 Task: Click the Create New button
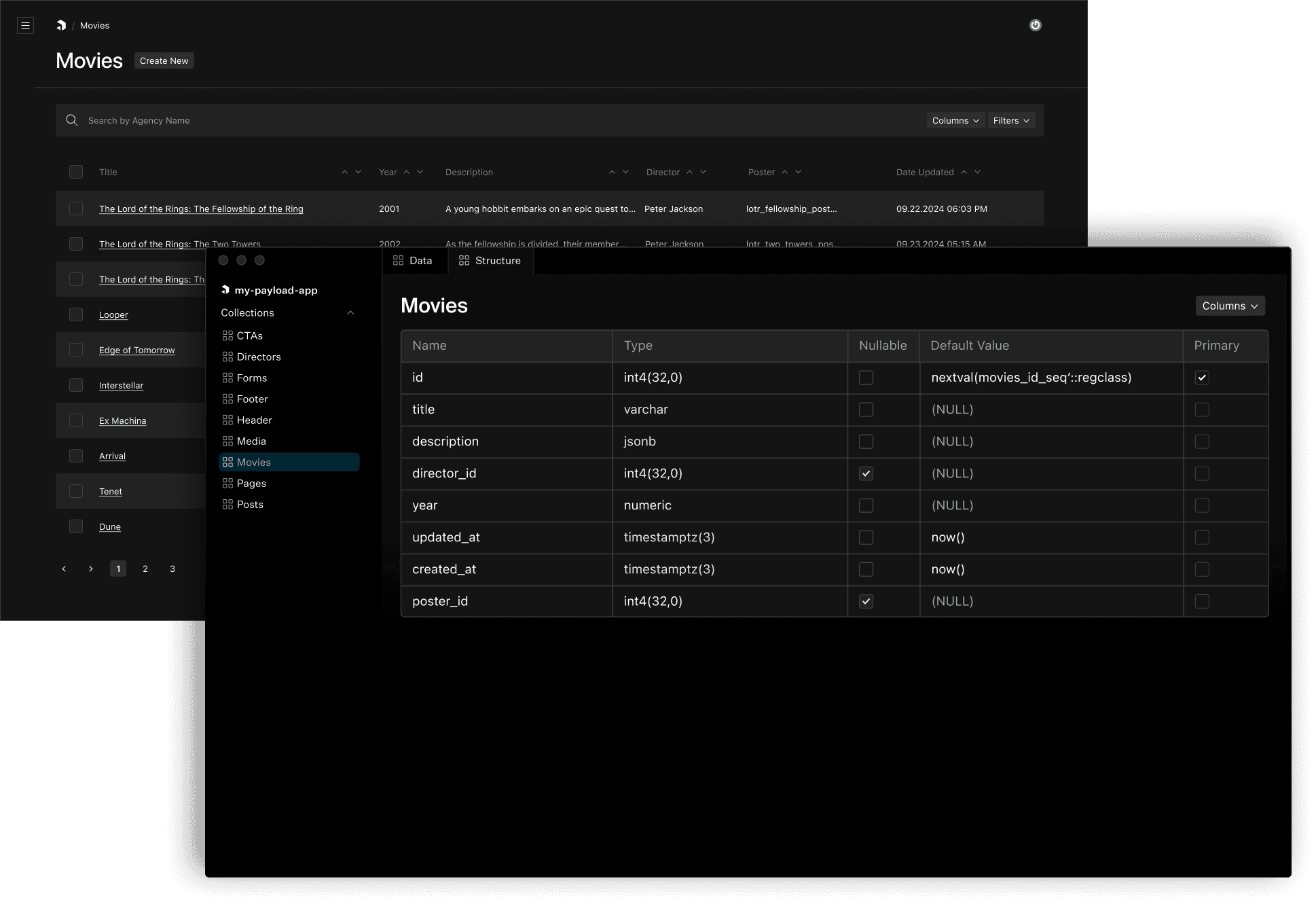pyautogui.click(x=164, y=60)
